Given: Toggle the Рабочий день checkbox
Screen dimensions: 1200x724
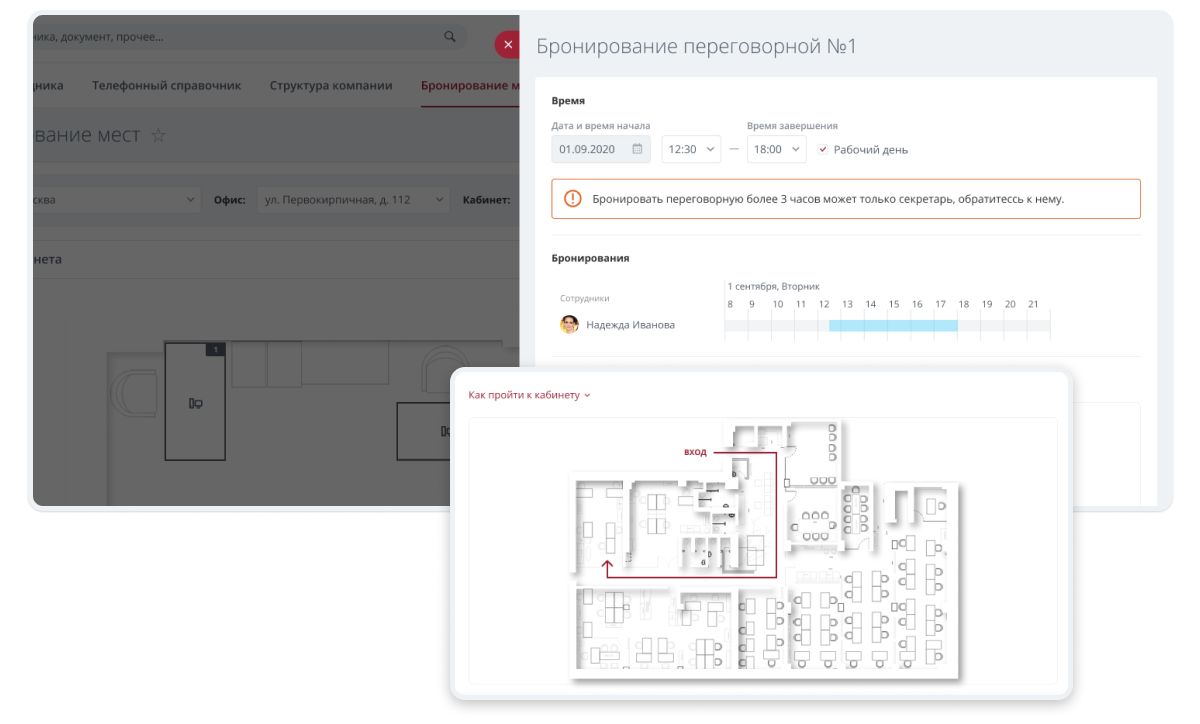Looking at the screenshot, I should tap(822, 150).
